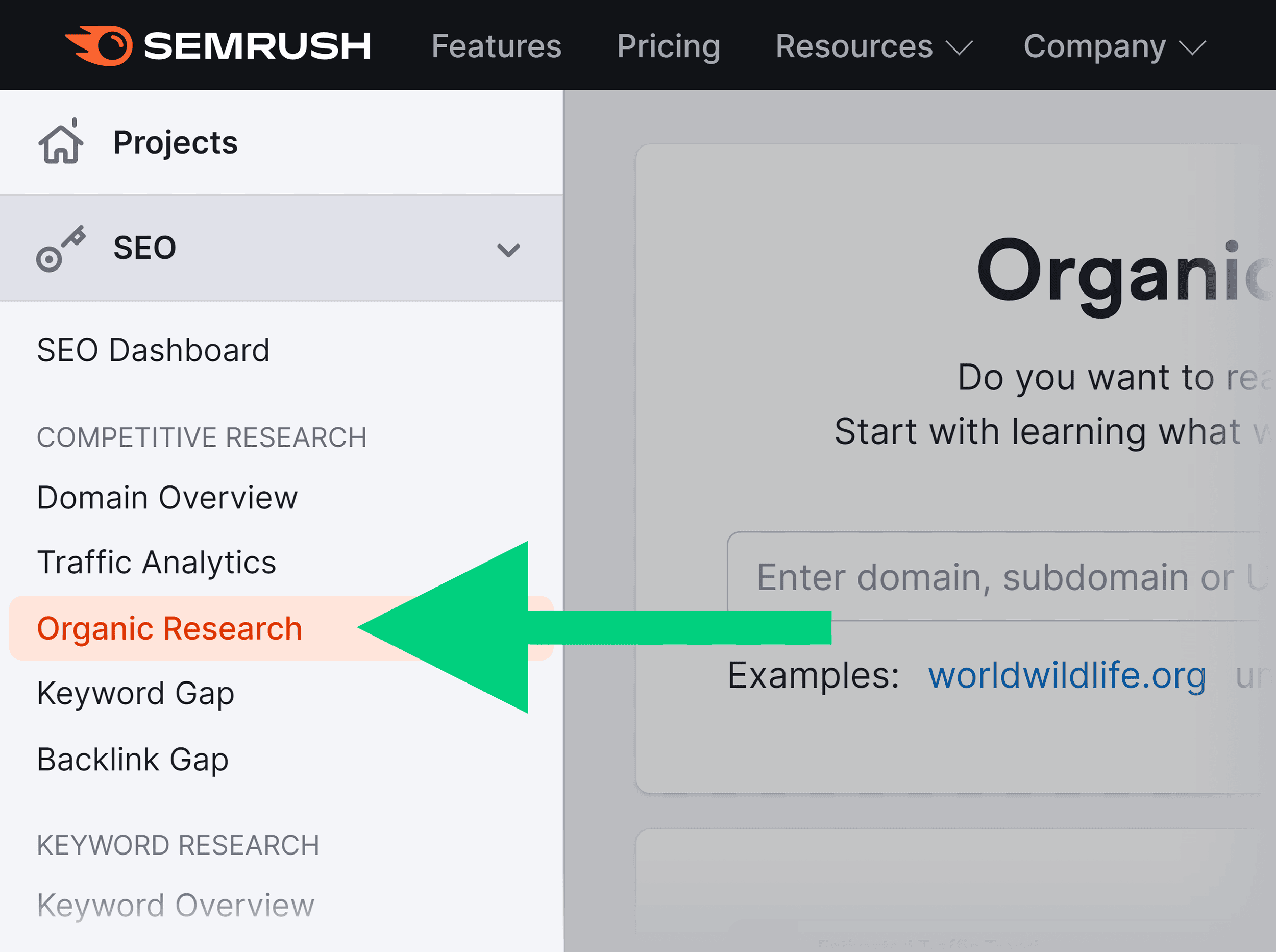Open the Projects section

point(175,142)
